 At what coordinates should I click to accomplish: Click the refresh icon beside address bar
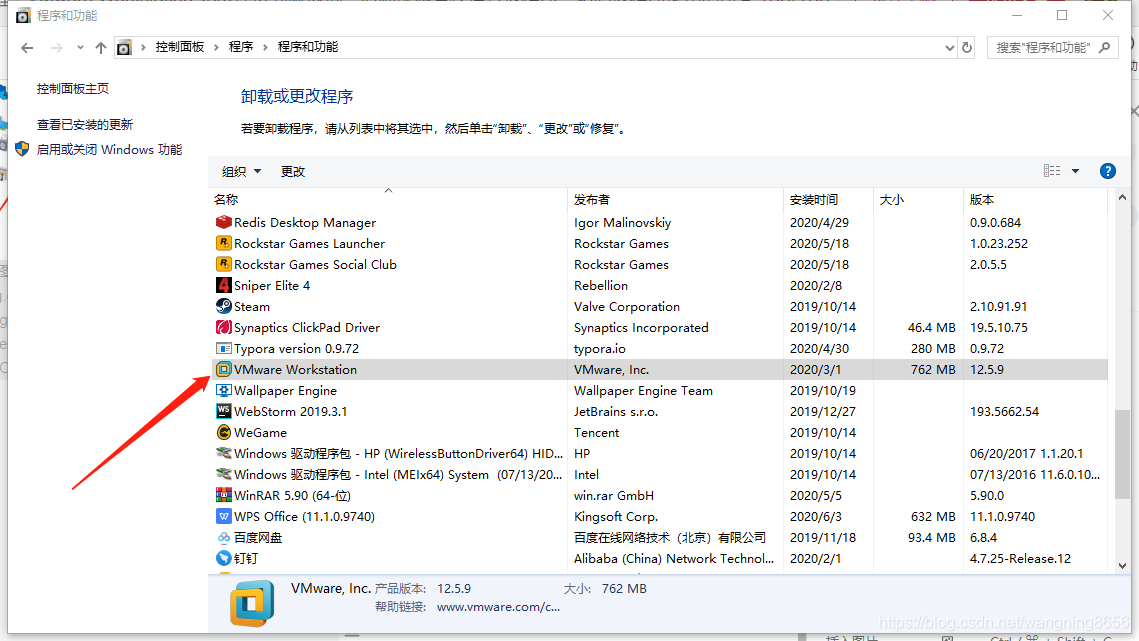pyautogui.click(x=967, y=47)
